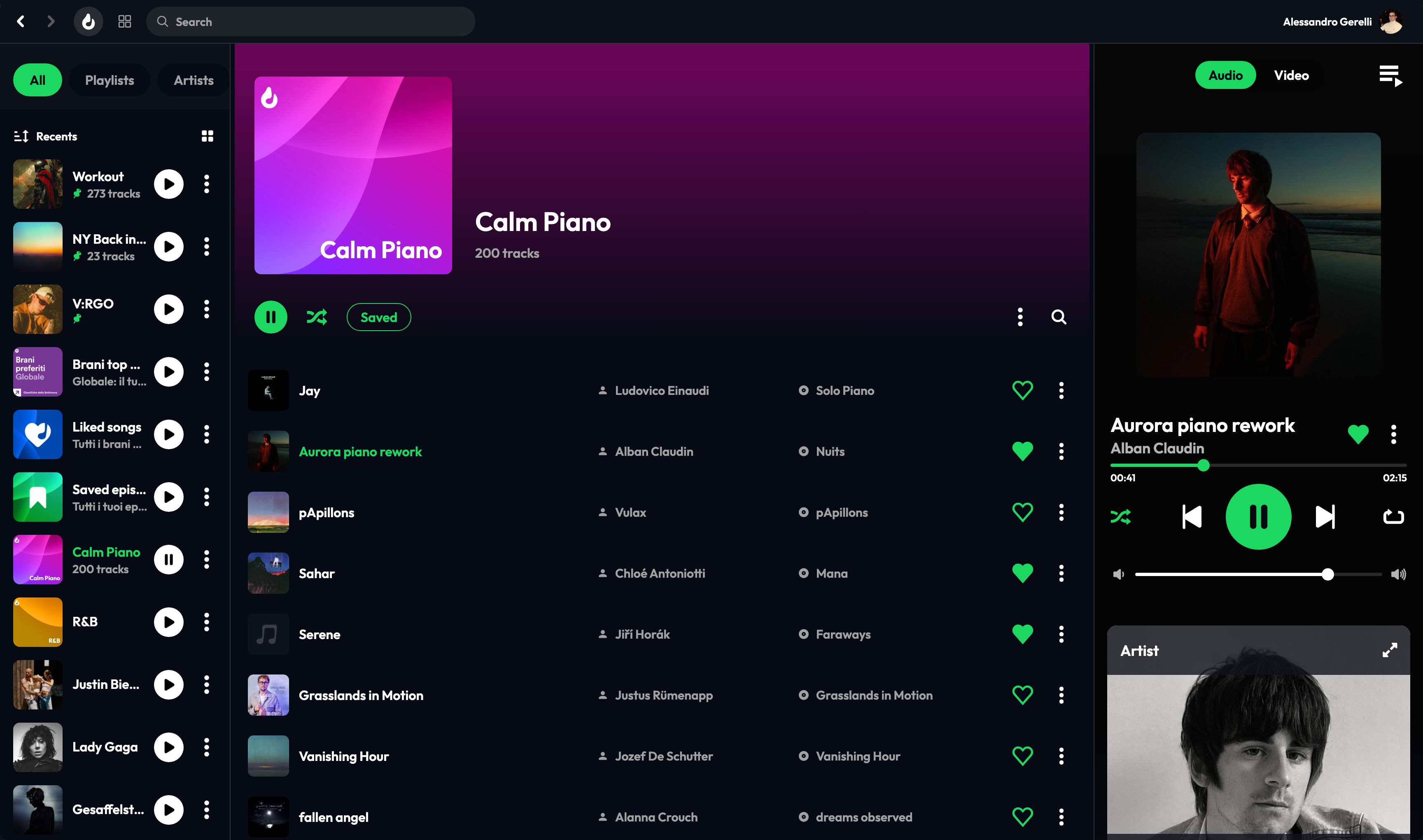Click the Recents sort icon
The image size is (1423, 840).
21,136
